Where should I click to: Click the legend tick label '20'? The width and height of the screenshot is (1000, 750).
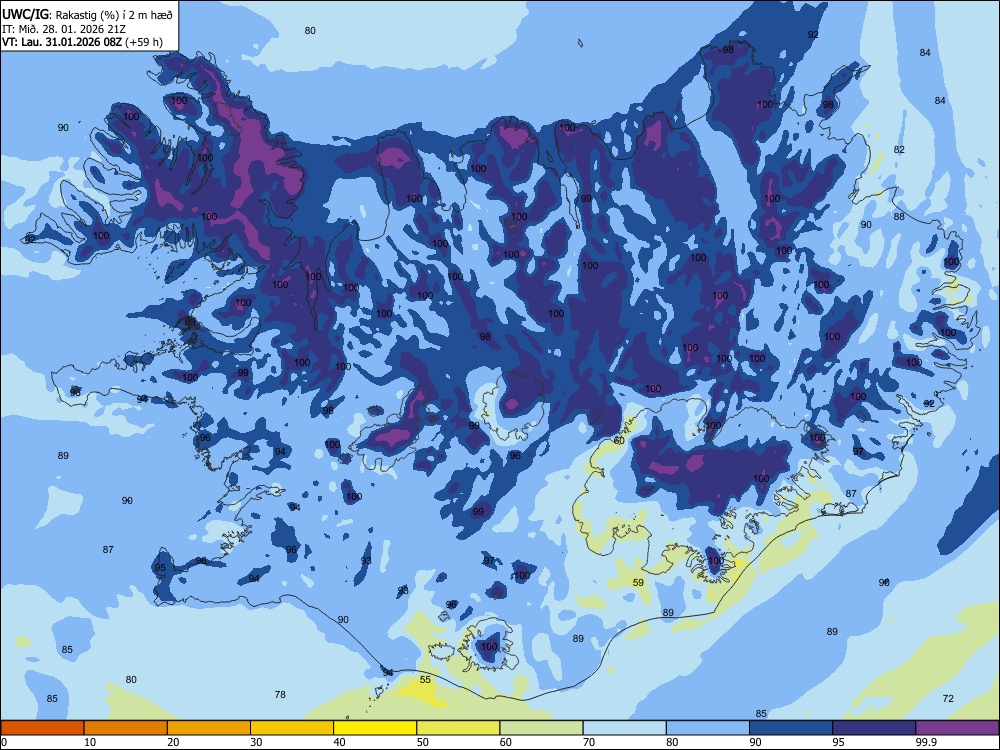click(x=173, y=742)
